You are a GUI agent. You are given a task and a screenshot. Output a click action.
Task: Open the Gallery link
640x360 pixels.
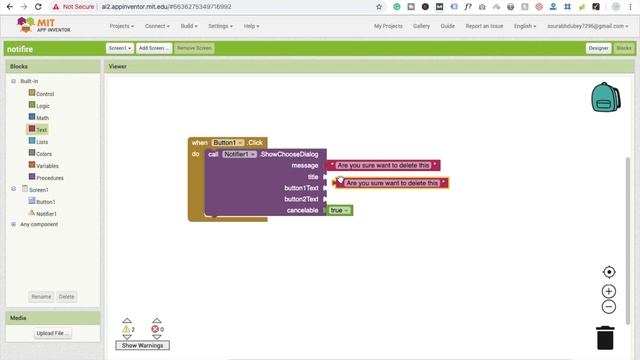[421, 26]
